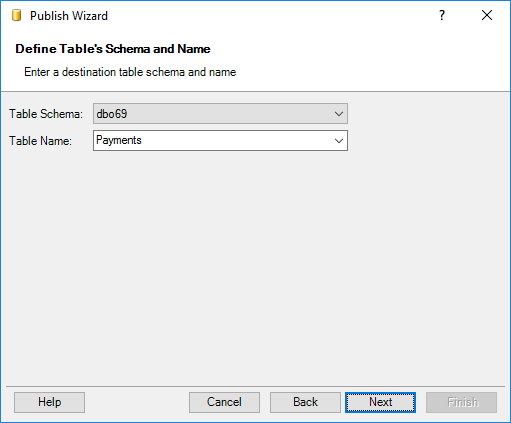The height and width of the screenshot is (423, 511).
Task: Click the disabled Finish button
Action: click(462, 402)
